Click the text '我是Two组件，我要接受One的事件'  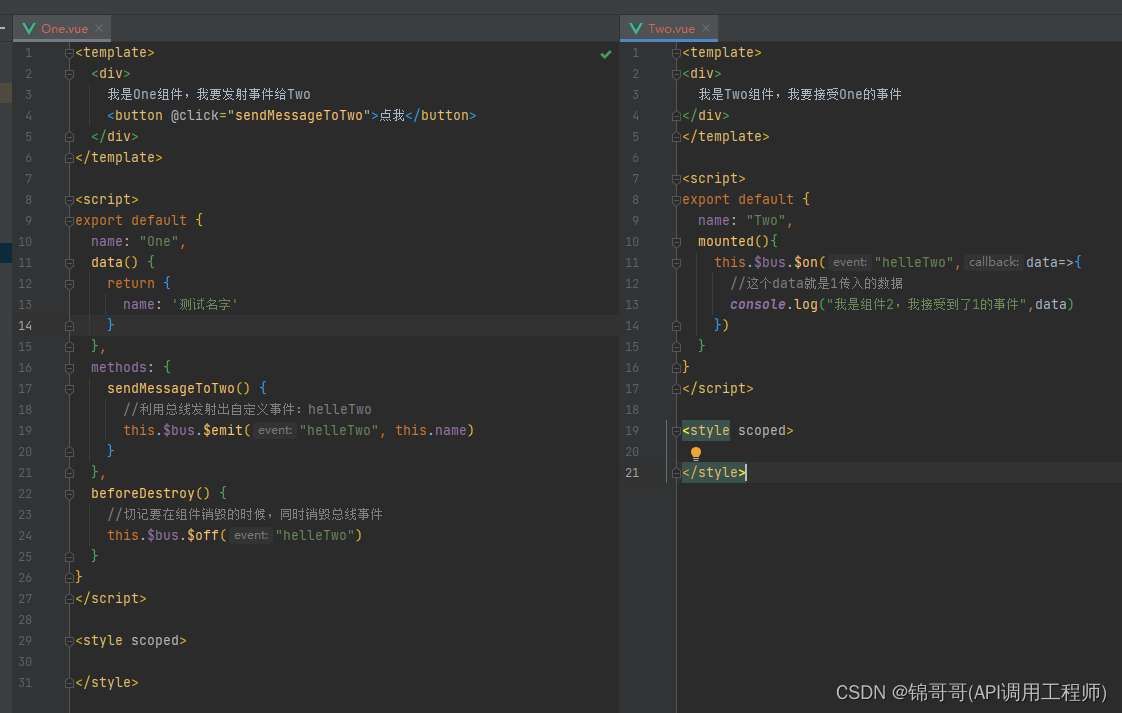(x=799, y=94)
